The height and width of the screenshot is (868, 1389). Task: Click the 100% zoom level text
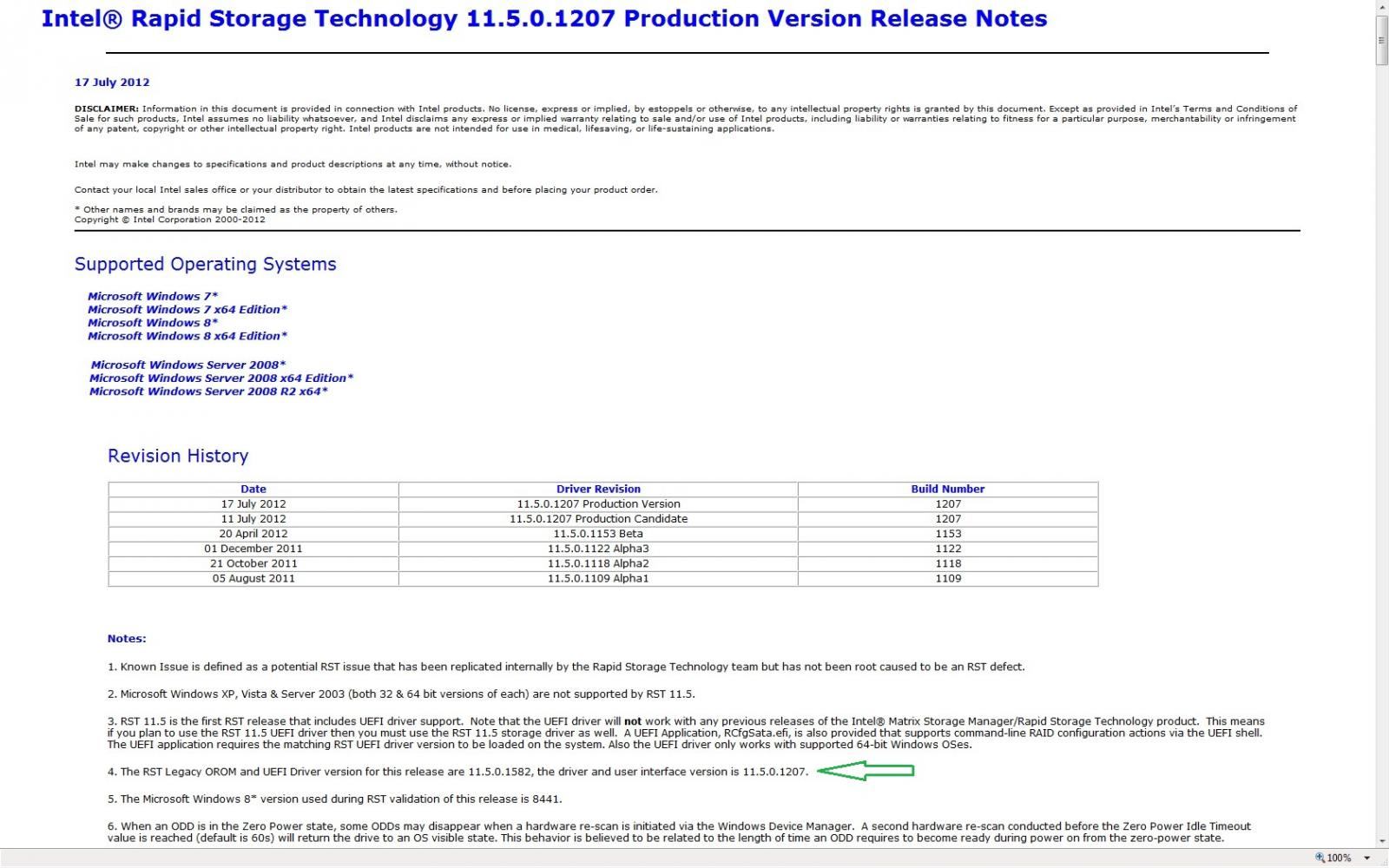tap(1340, 858)
